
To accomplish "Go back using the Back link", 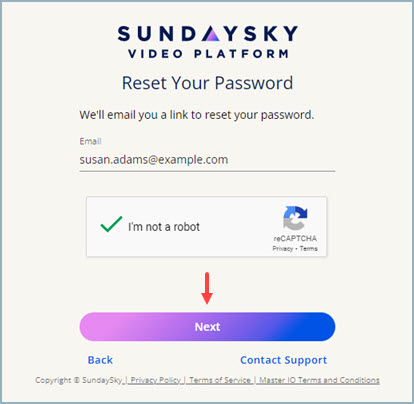I will click(100, 360).
